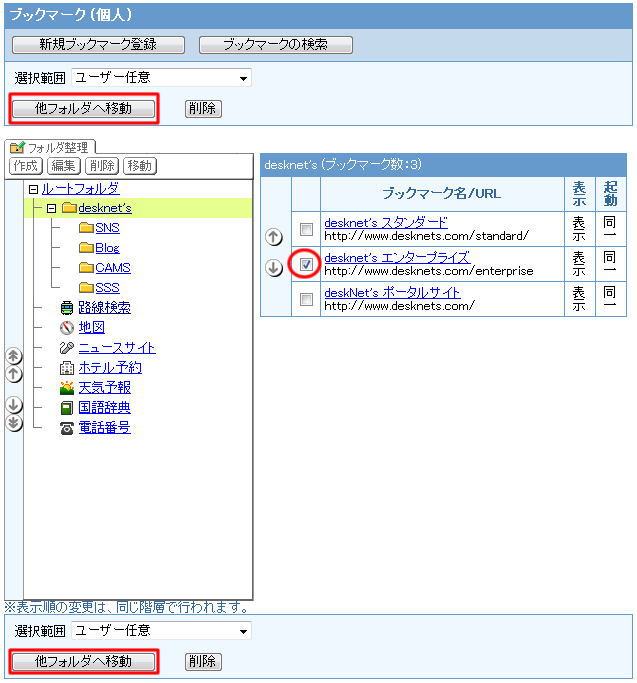Open the upper 選択範囲 dropdown
This screenshot has width=637, height=683.
coord(161,78)
